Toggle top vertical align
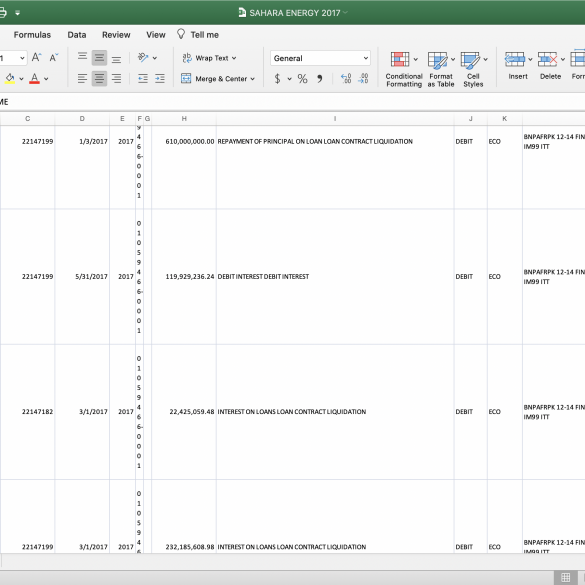 point(82,57)
